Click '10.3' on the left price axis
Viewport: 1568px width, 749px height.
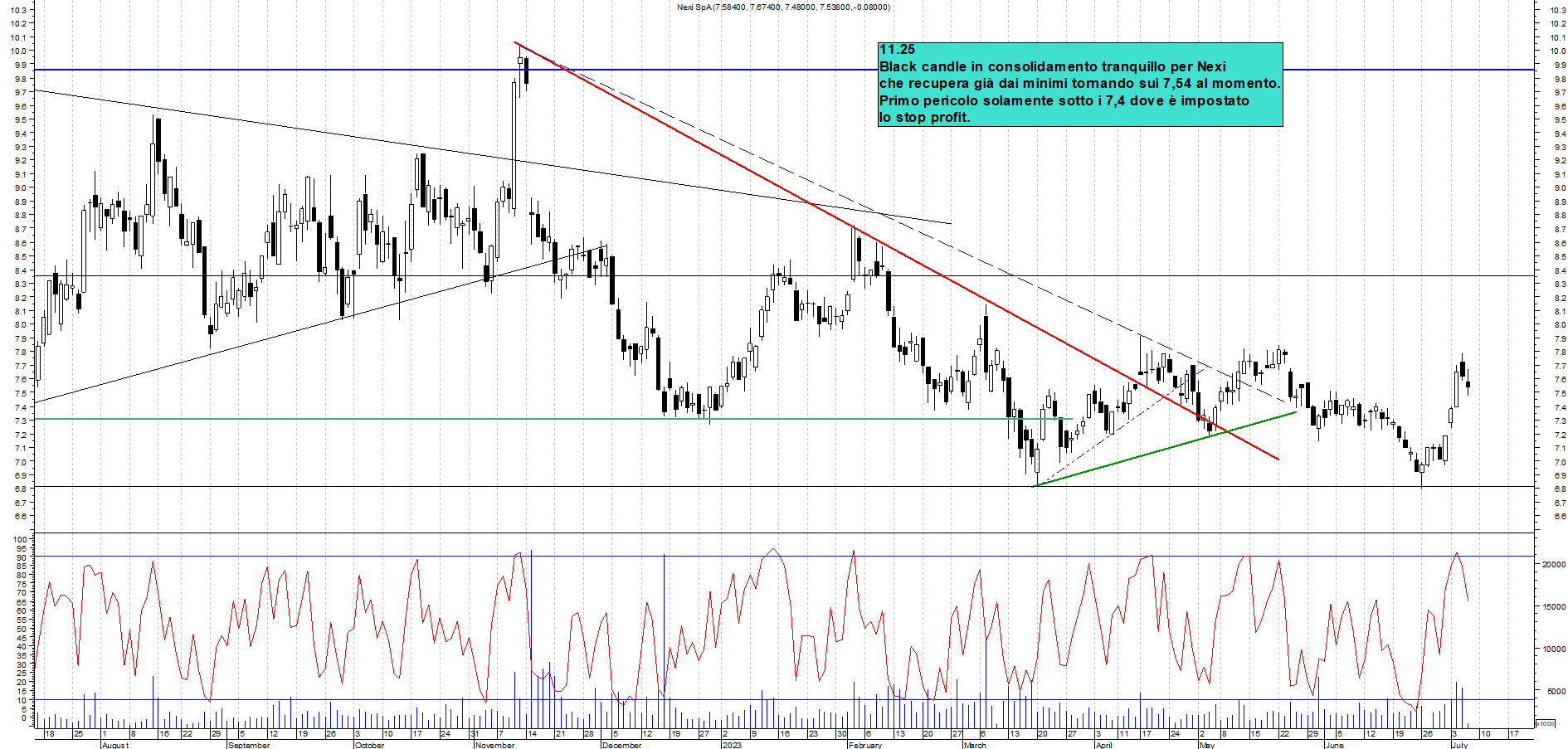click(18, 10)
